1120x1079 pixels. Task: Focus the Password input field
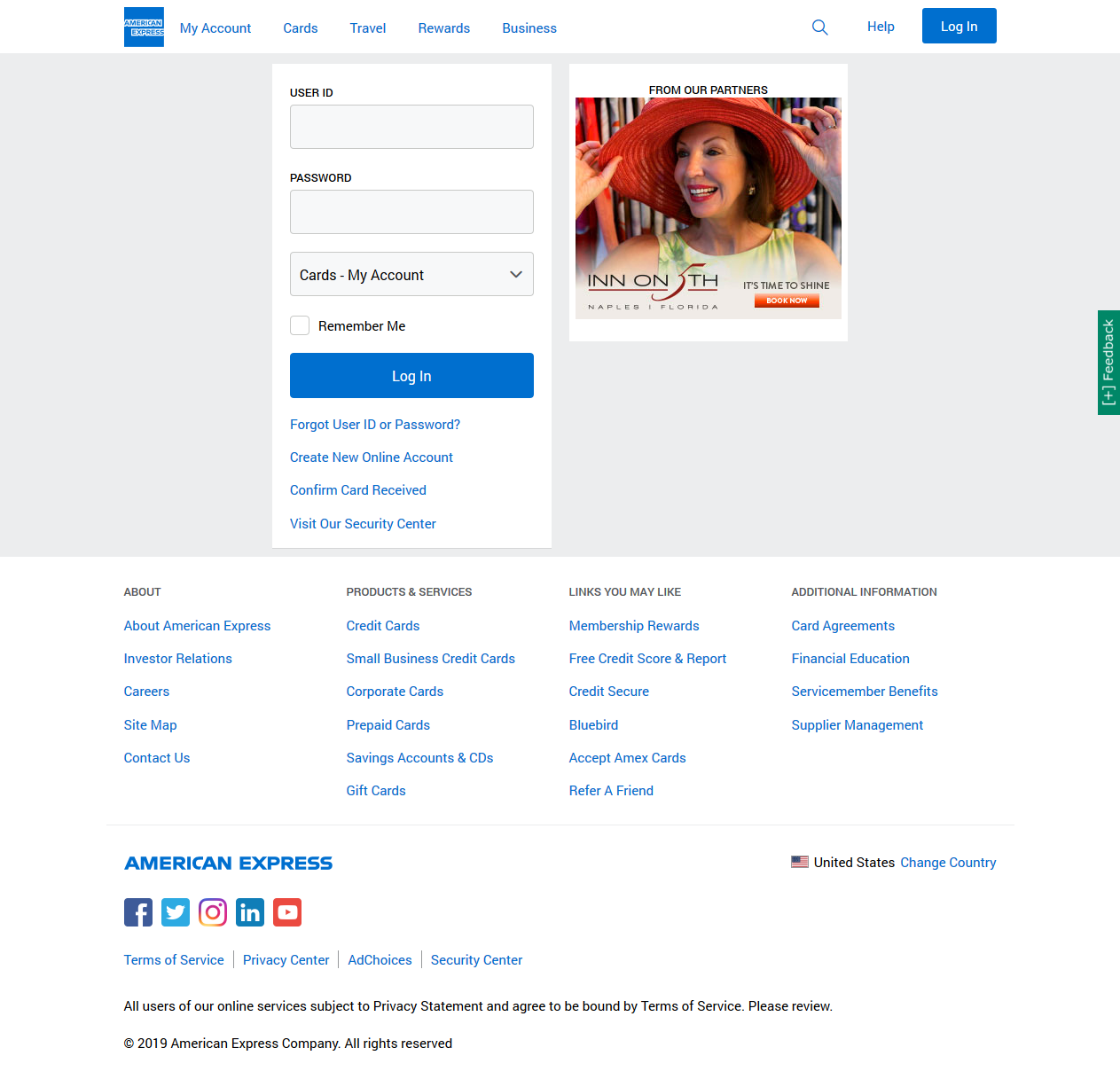tap(411, 212)
